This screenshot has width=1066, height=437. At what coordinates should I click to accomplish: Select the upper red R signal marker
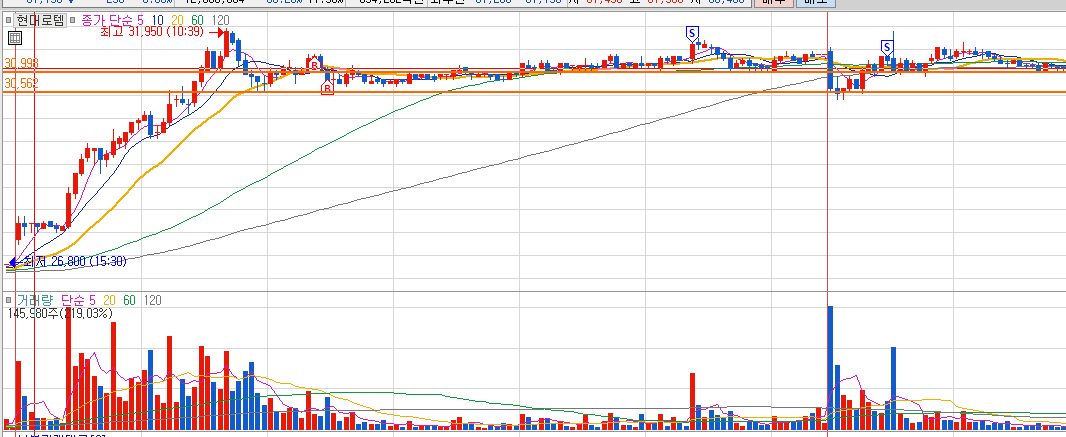315,63
